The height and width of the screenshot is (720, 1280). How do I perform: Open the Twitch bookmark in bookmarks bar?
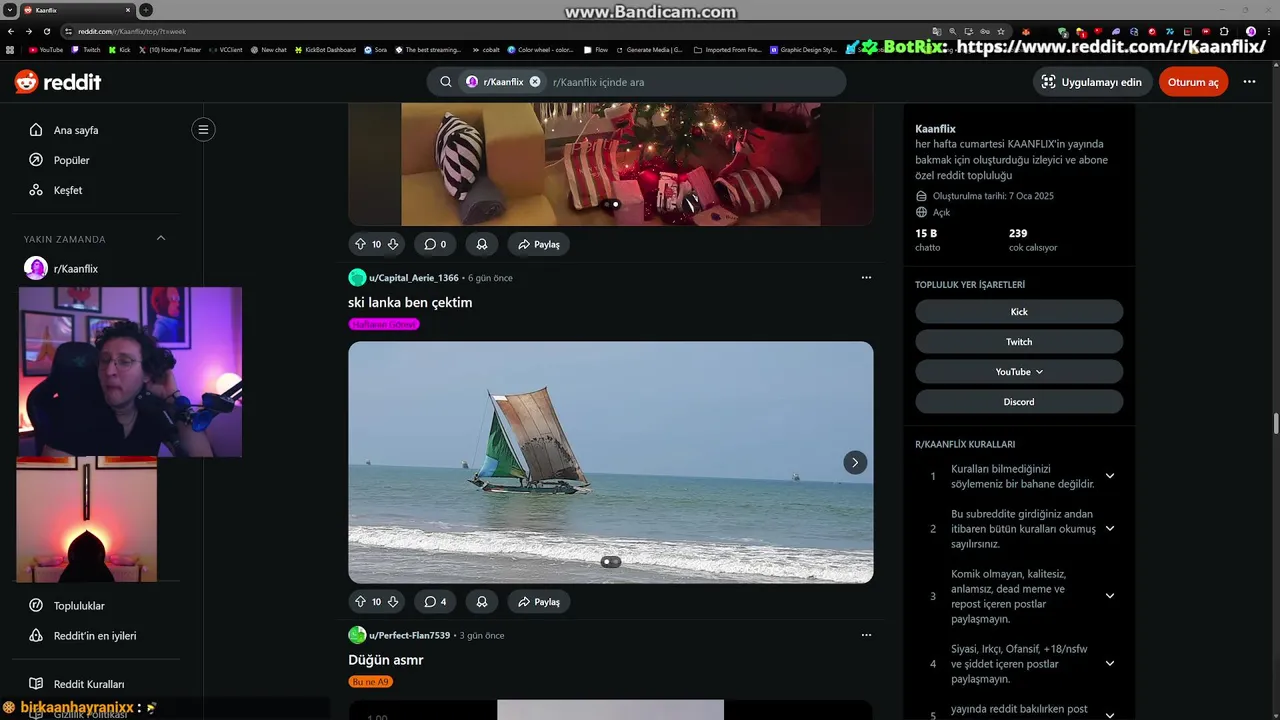click(86, 49)
